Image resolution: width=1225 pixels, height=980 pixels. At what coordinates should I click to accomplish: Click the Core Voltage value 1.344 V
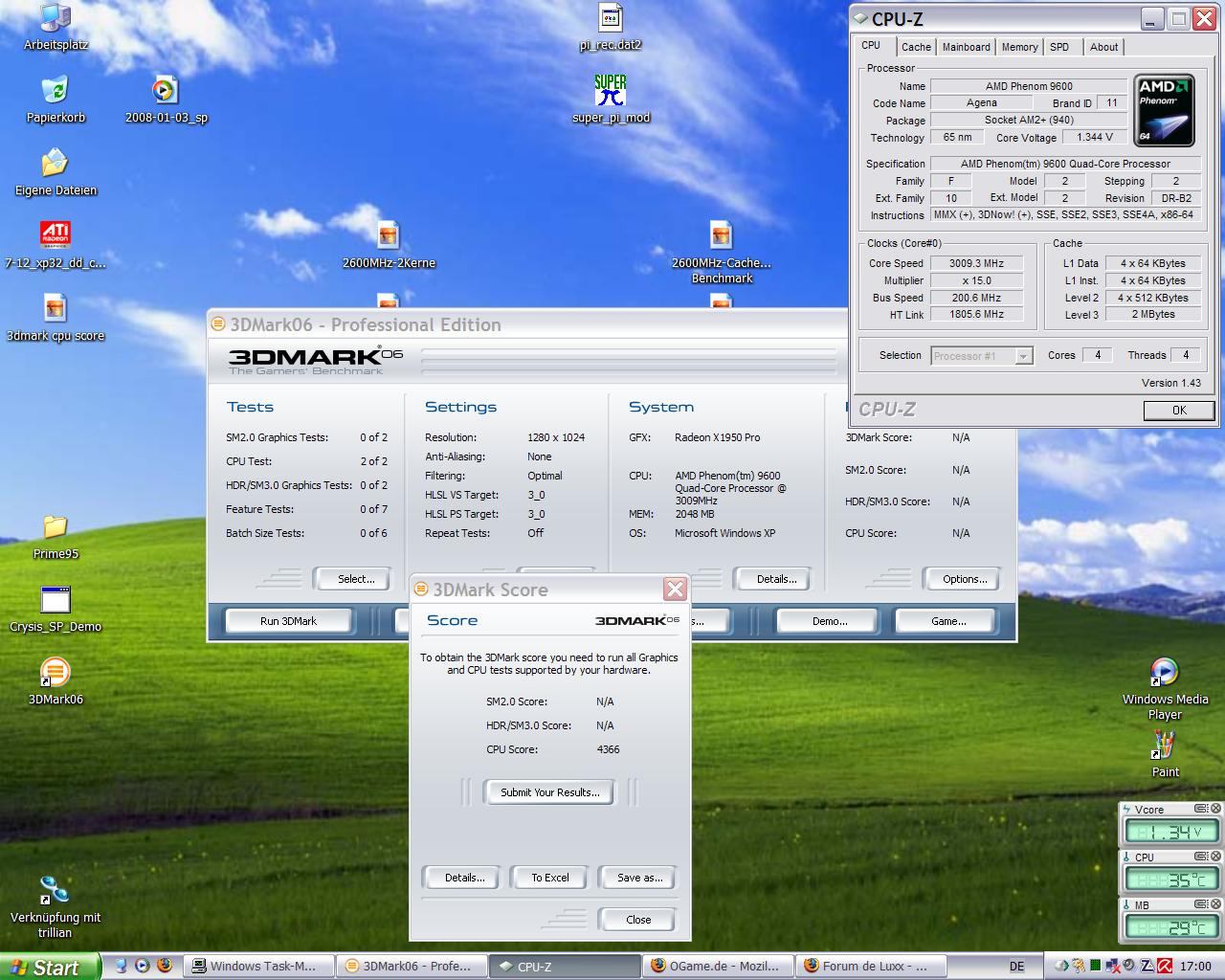point(1095,138)
